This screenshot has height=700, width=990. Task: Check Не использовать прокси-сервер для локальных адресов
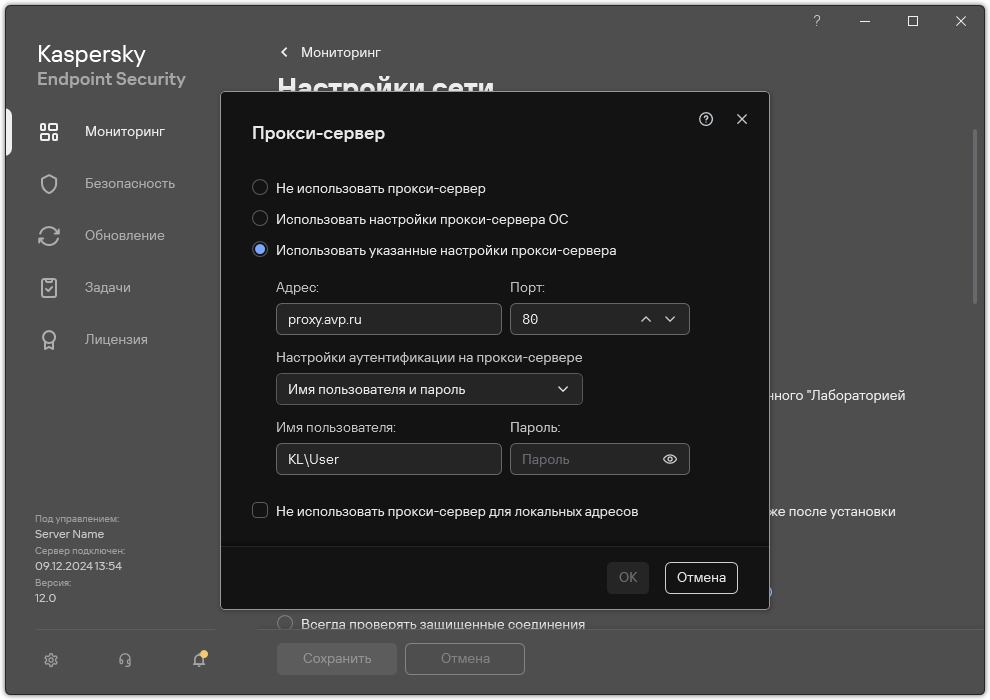[259, 510]
